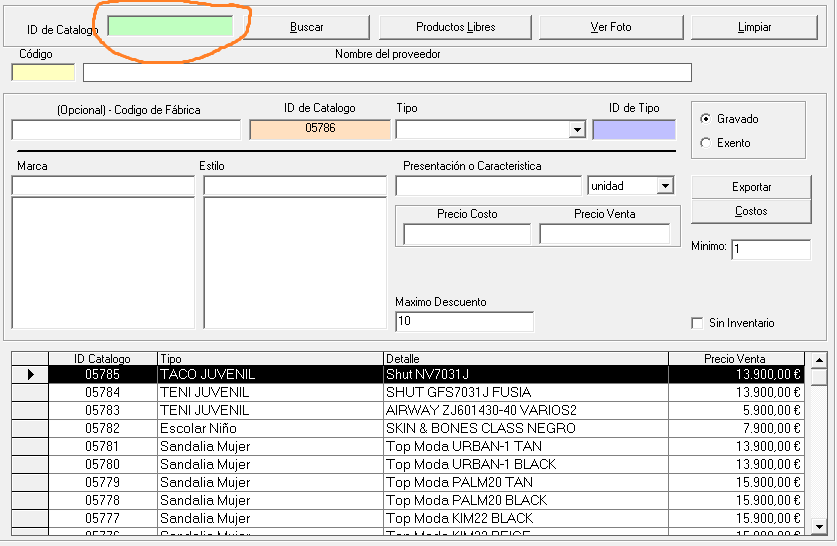Open the unidad dropdown
The height and width of the screenshot is (546, 837).
[665, 186]
